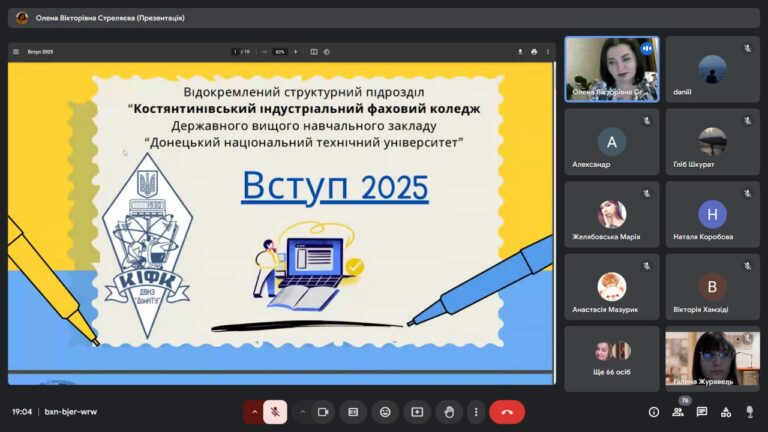Viewport: 768px width, 432px height.
Task: Open meeting details info icon
Action: [654, 412]
